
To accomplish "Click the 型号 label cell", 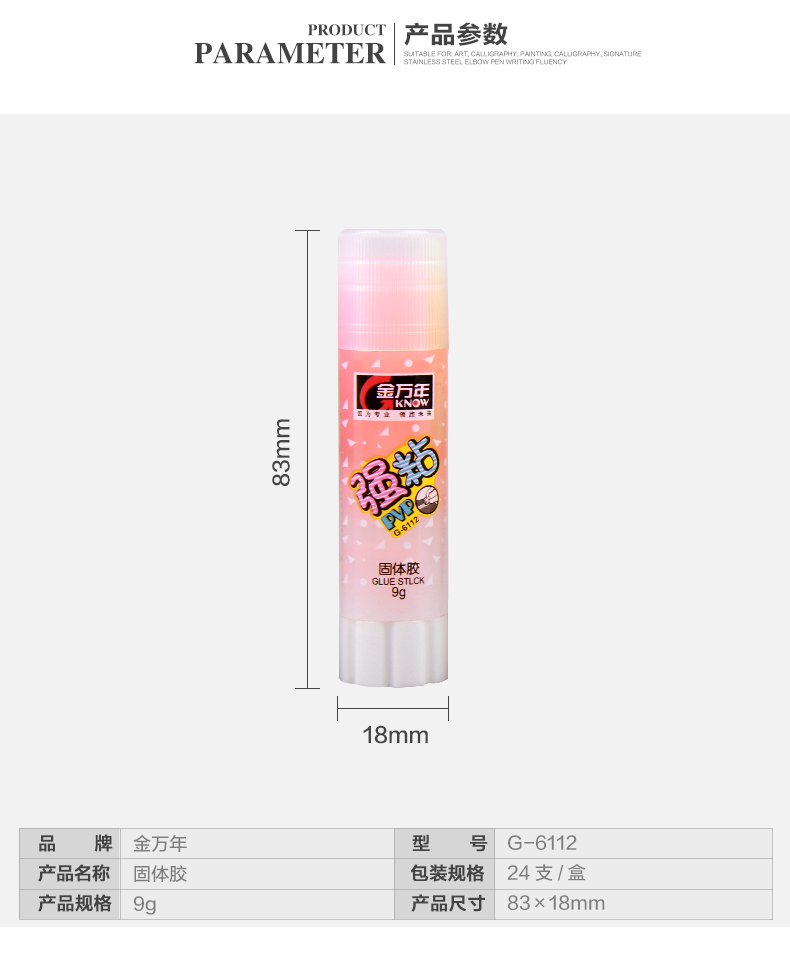I will point(445,844).
